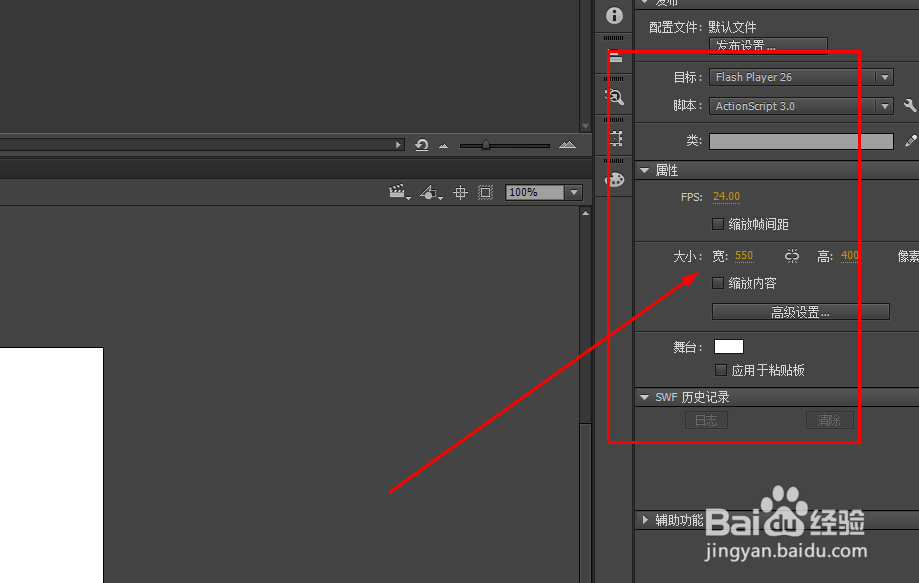The width and height of the screenshot is (919, 583).
Task: Click the Center Stage crosshair icon
Action: point(461,192)
